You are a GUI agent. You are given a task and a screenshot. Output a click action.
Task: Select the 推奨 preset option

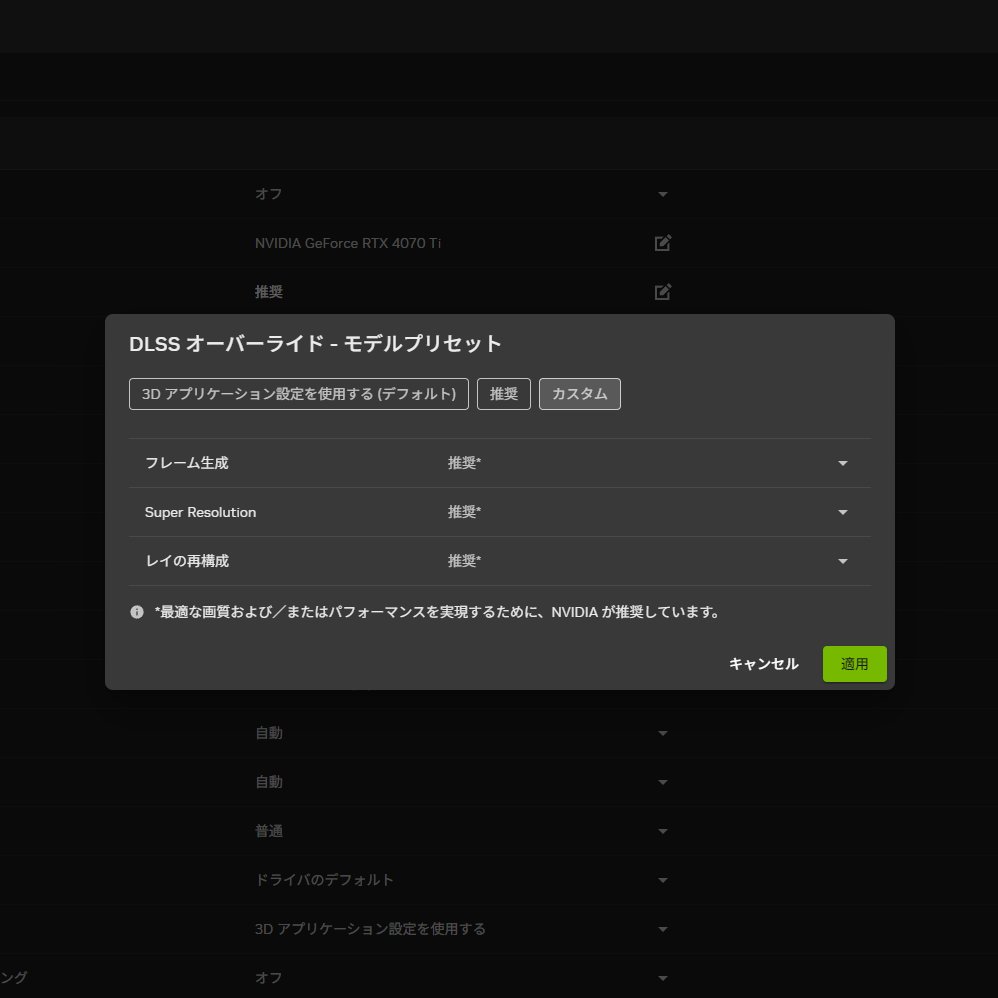(x=504, y=393)
